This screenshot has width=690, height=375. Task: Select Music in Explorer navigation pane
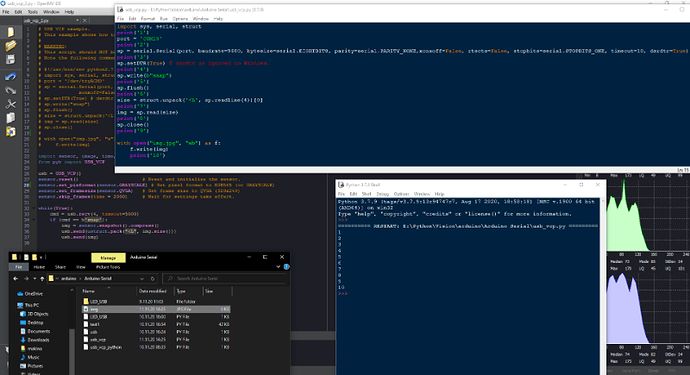coord(29,357)
